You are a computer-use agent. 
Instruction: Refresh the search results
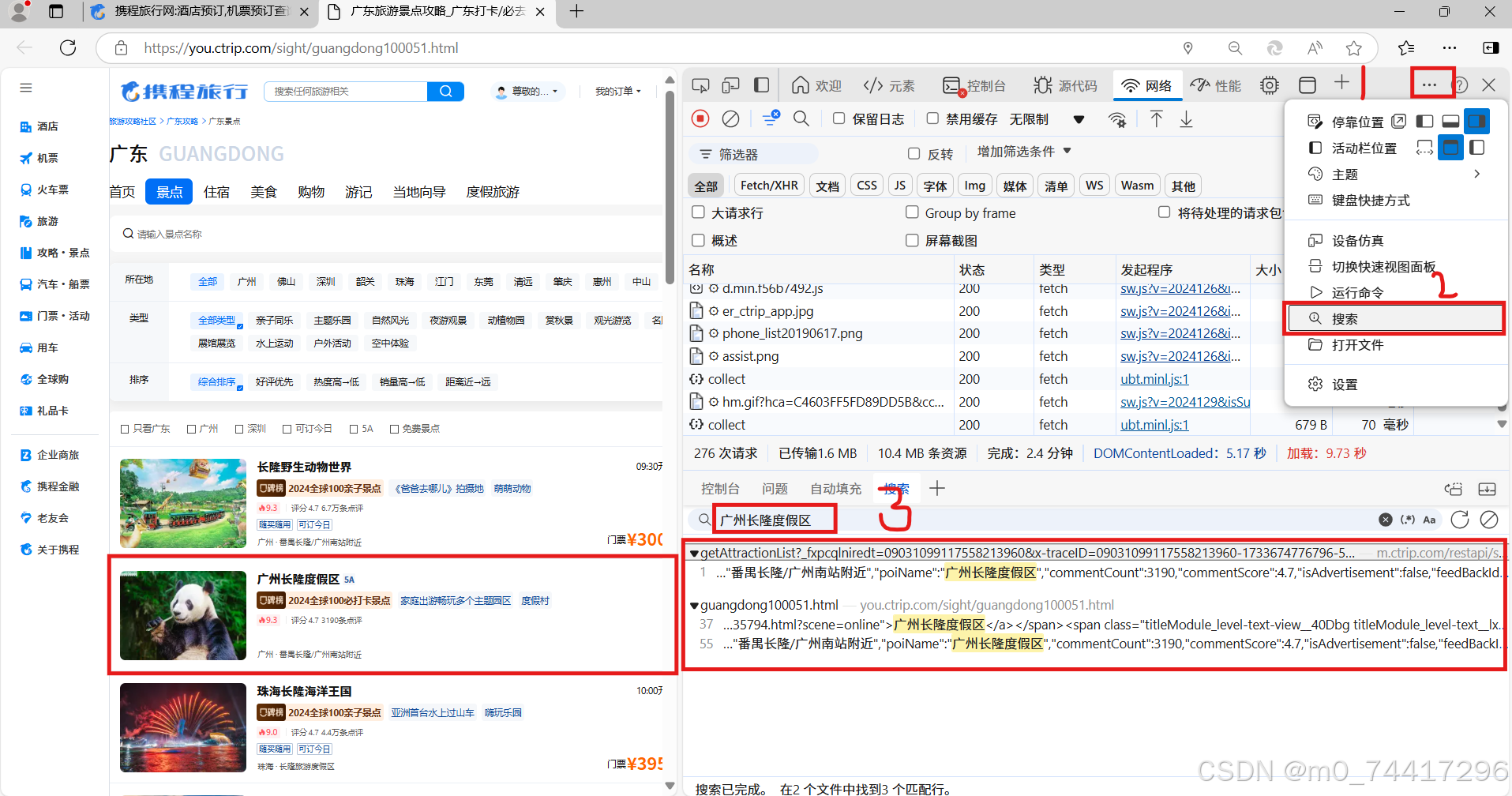1460,520
